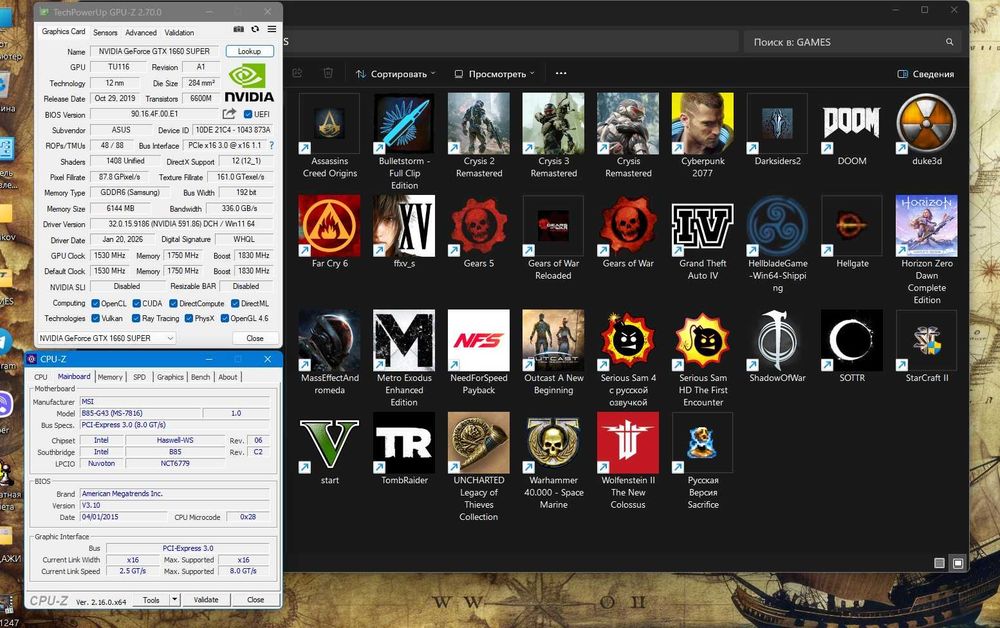Click the Close button in CPU-Z
This screenshot has height=628, width=1000.
coord(256,599)
